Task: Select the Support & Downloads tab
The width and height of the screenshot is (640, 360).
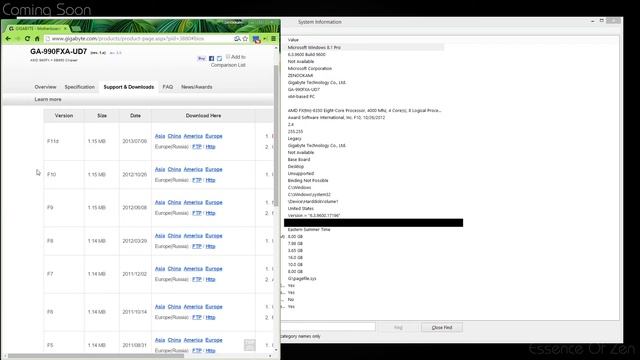Action: pyautogui.click(x=129, y=87)
